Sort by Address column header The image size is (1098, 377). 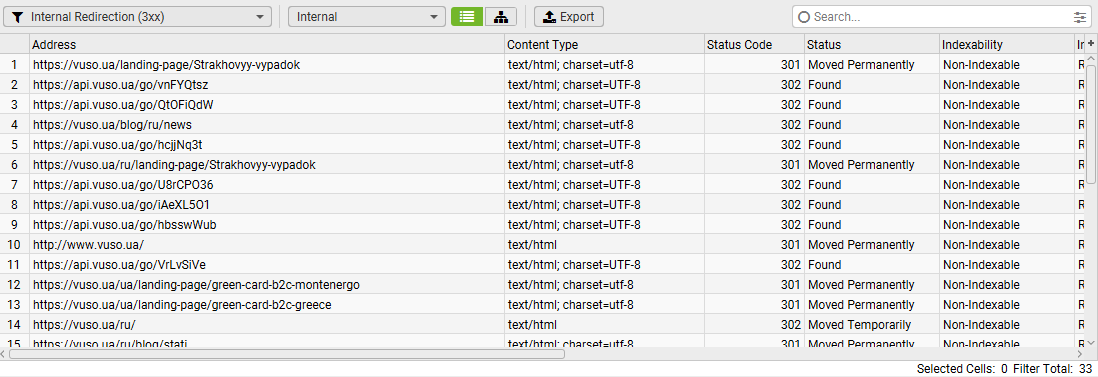pyautogui.click(x=267, y=44)
